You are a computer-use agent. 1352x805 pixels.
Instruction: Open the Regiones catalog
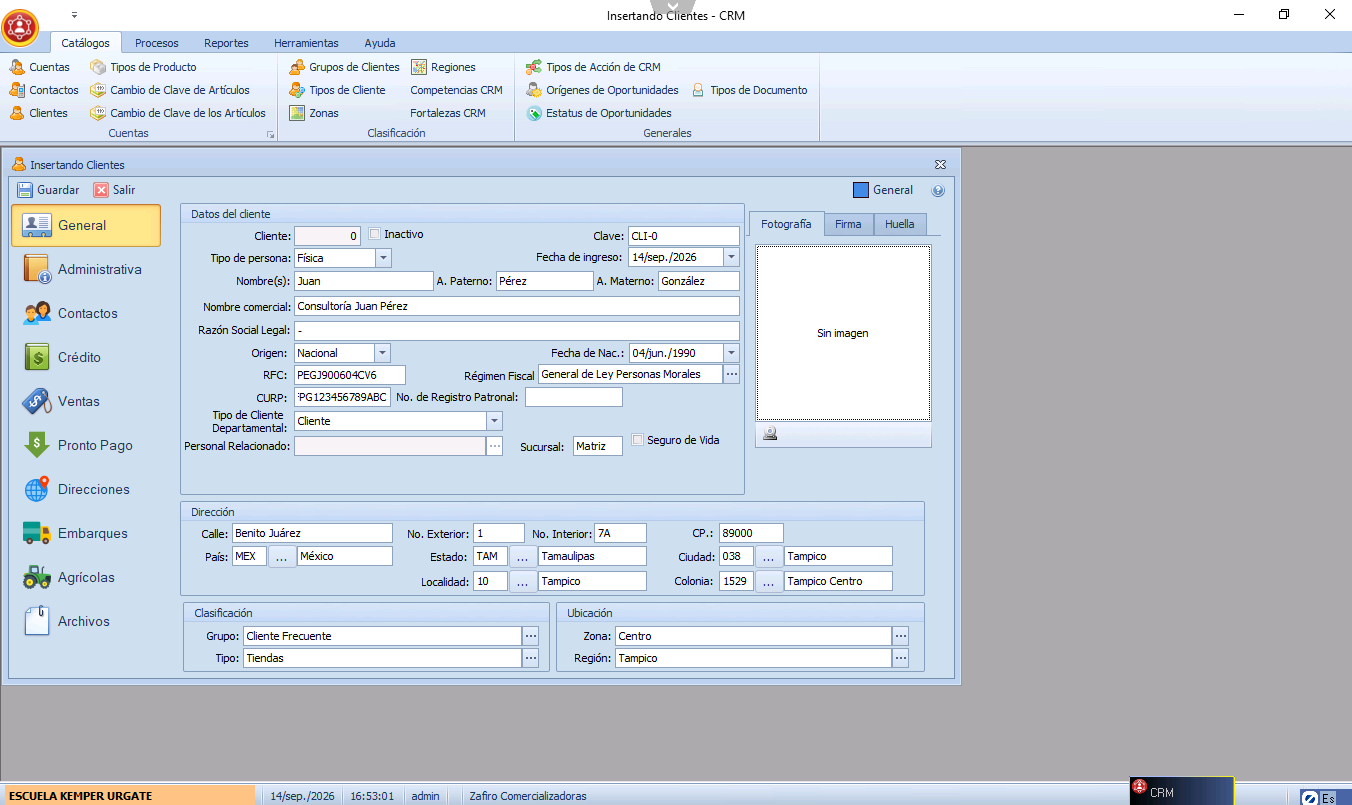(x=443, y=67)
